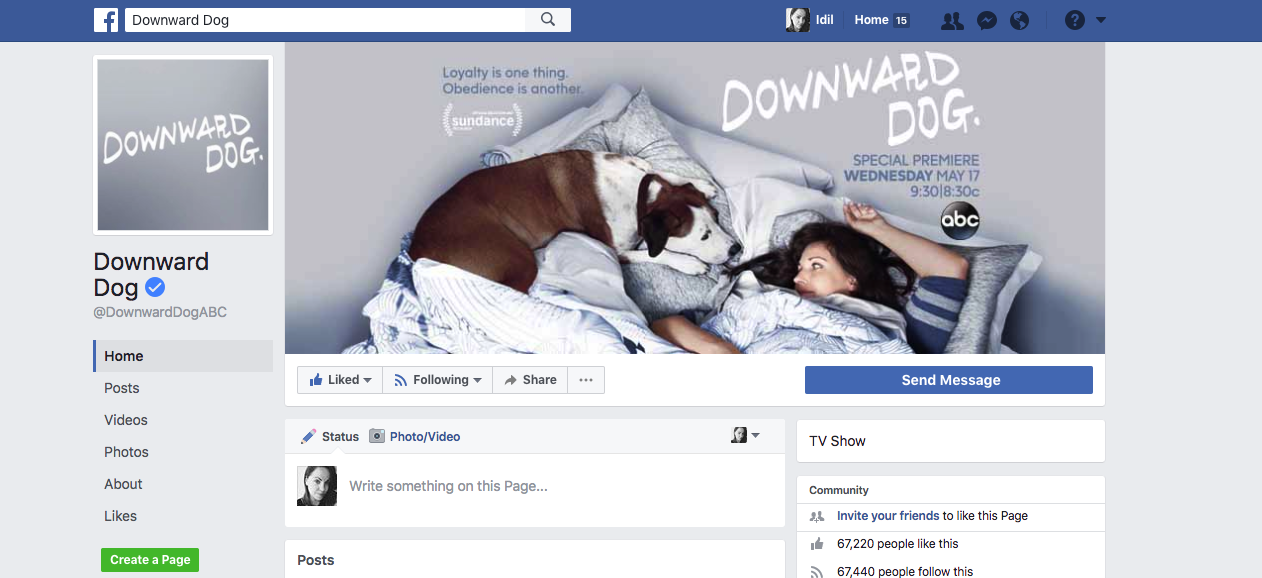
Task: Click the Facebook logo icon
Action: click(106, 20)
